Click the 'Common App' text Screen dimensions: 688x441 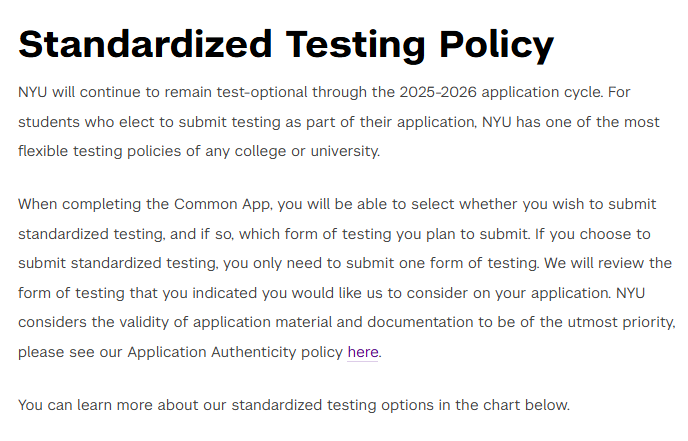222,204
